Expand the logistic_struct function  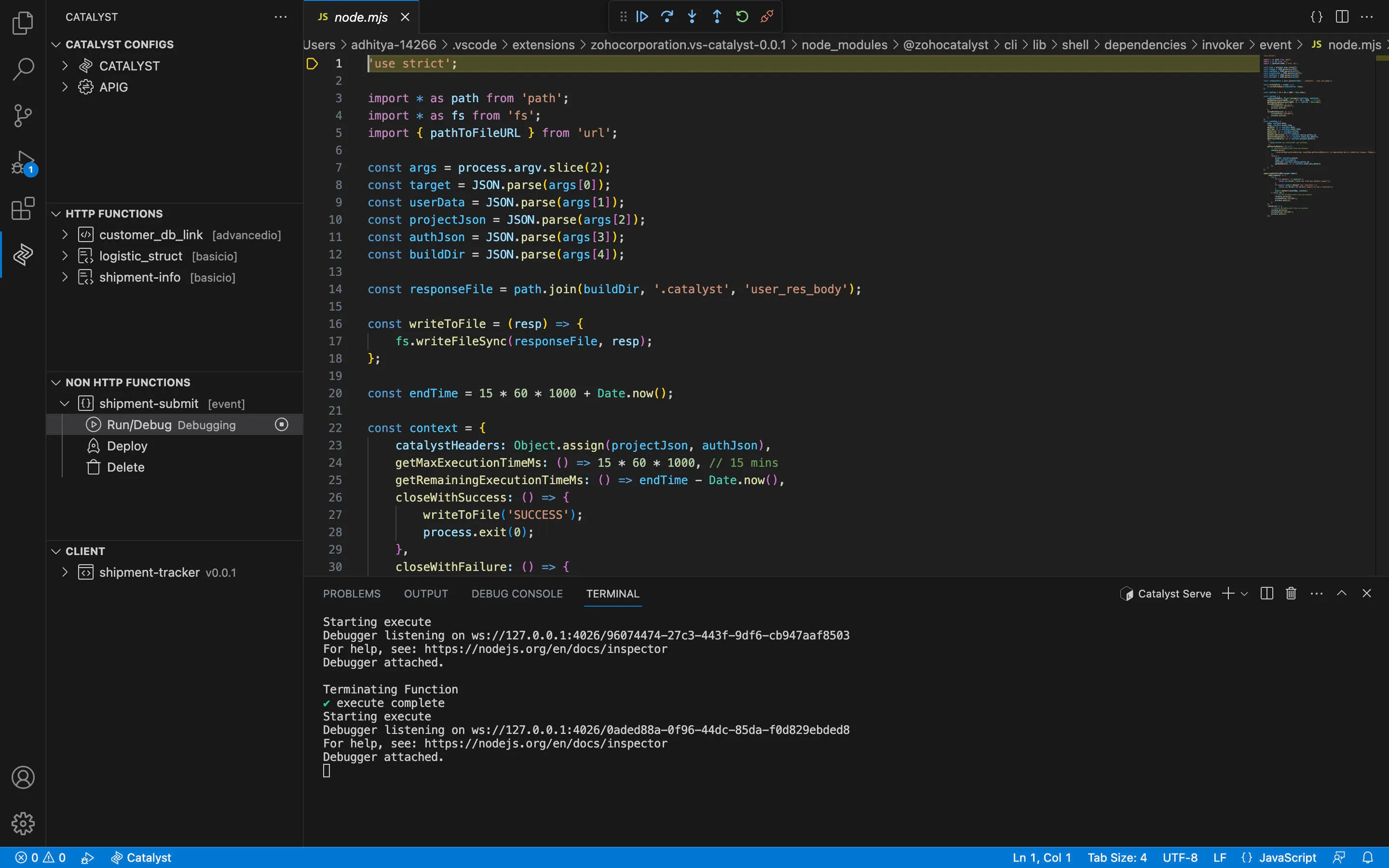coord(65,256)
